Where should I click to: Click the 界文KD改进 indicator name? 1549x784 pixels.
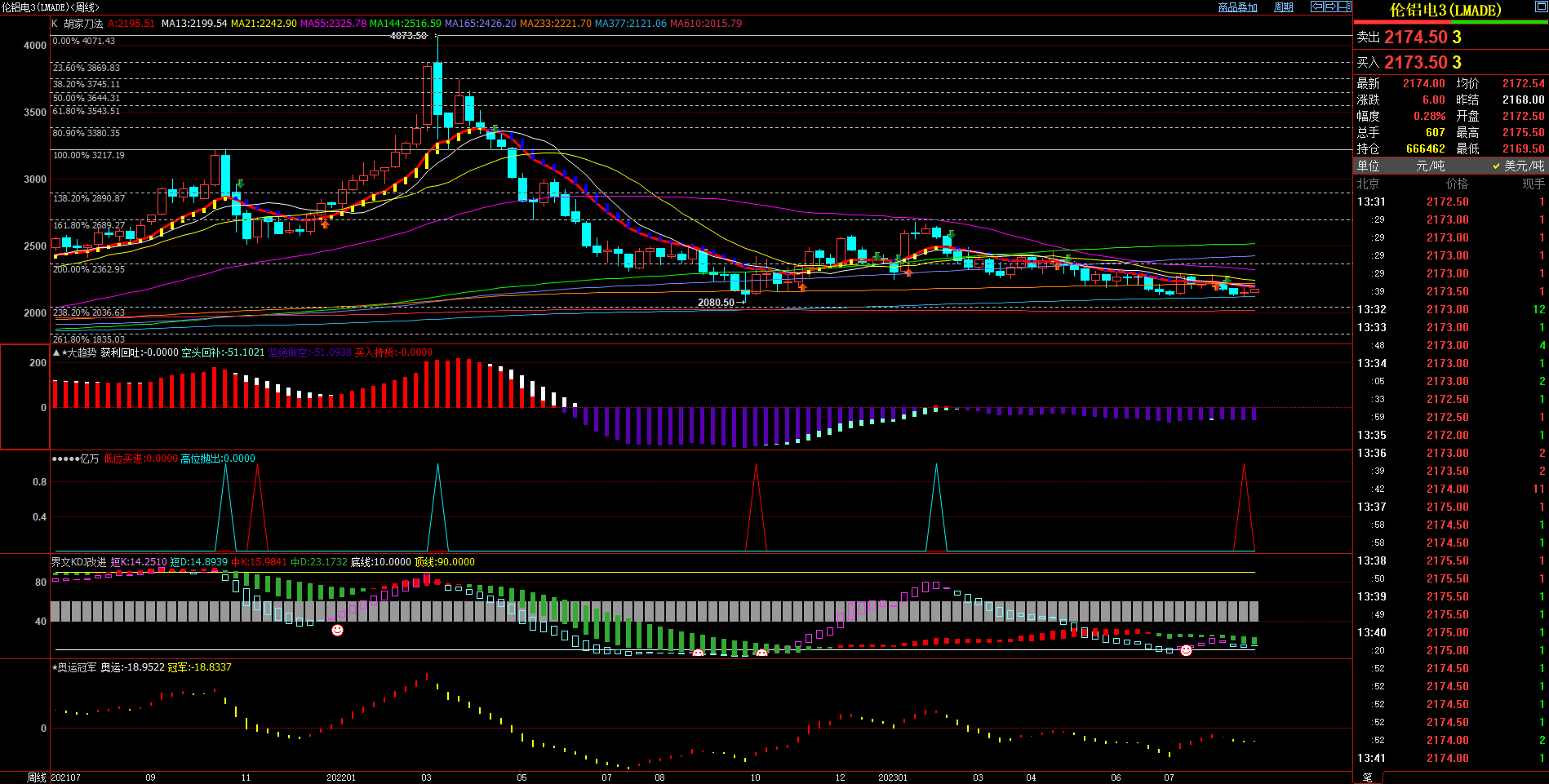tap(78, 562)
